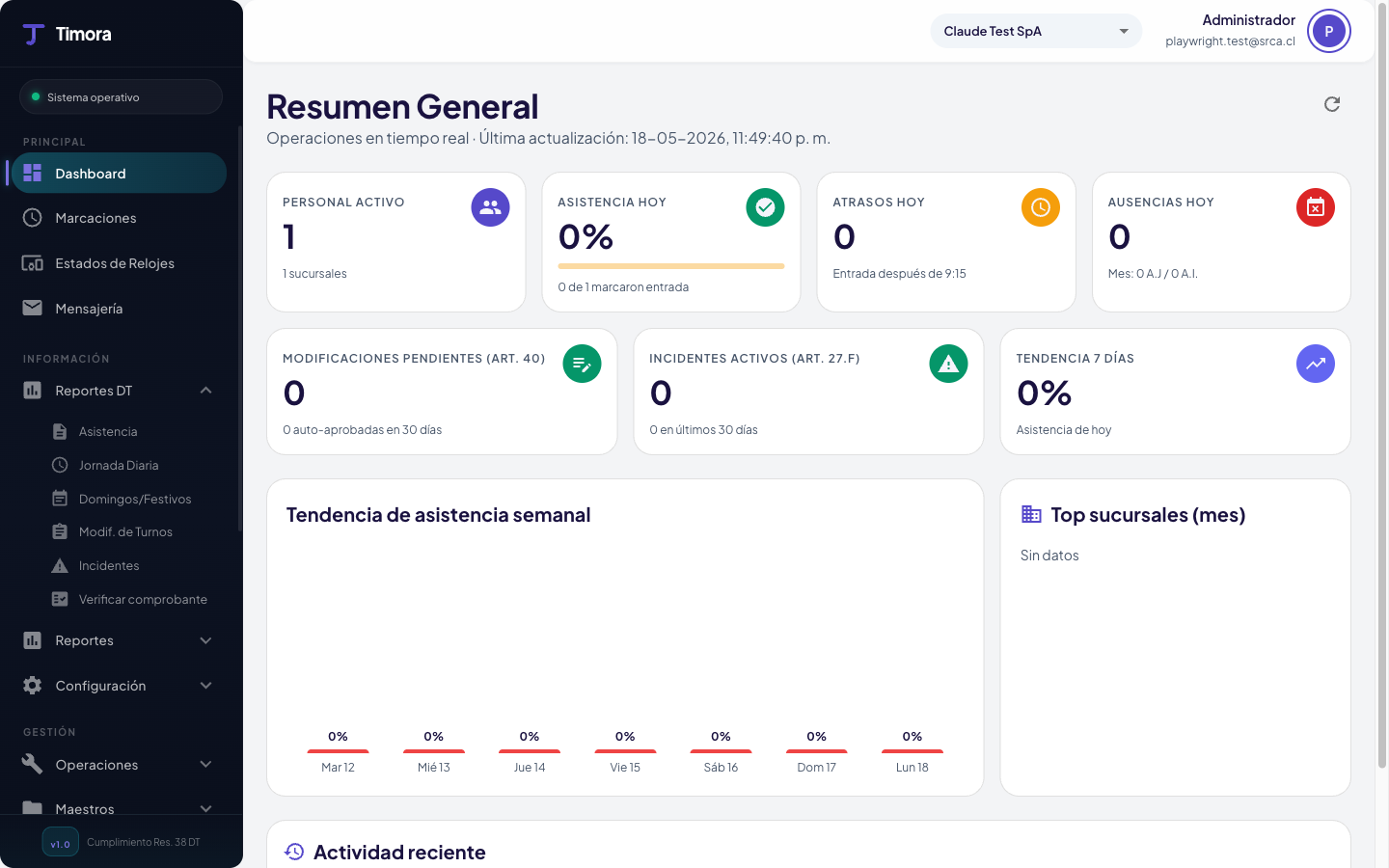Click the Modificaciones Pendientes edit icon

(583, 364)
